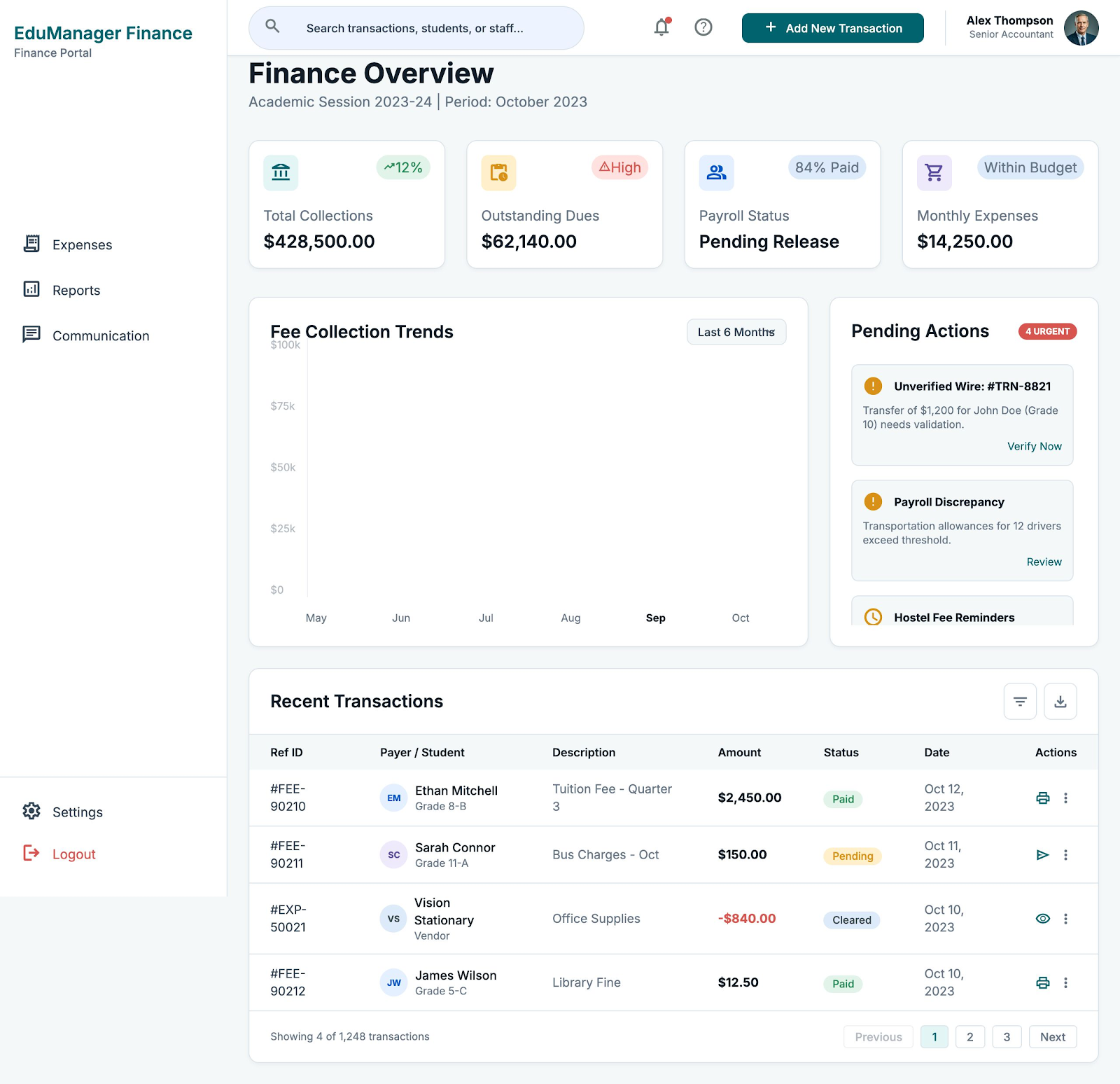Click the Within Budget badge
The height and width of the screenshot is (1084, 1120).
(1030, 167)
